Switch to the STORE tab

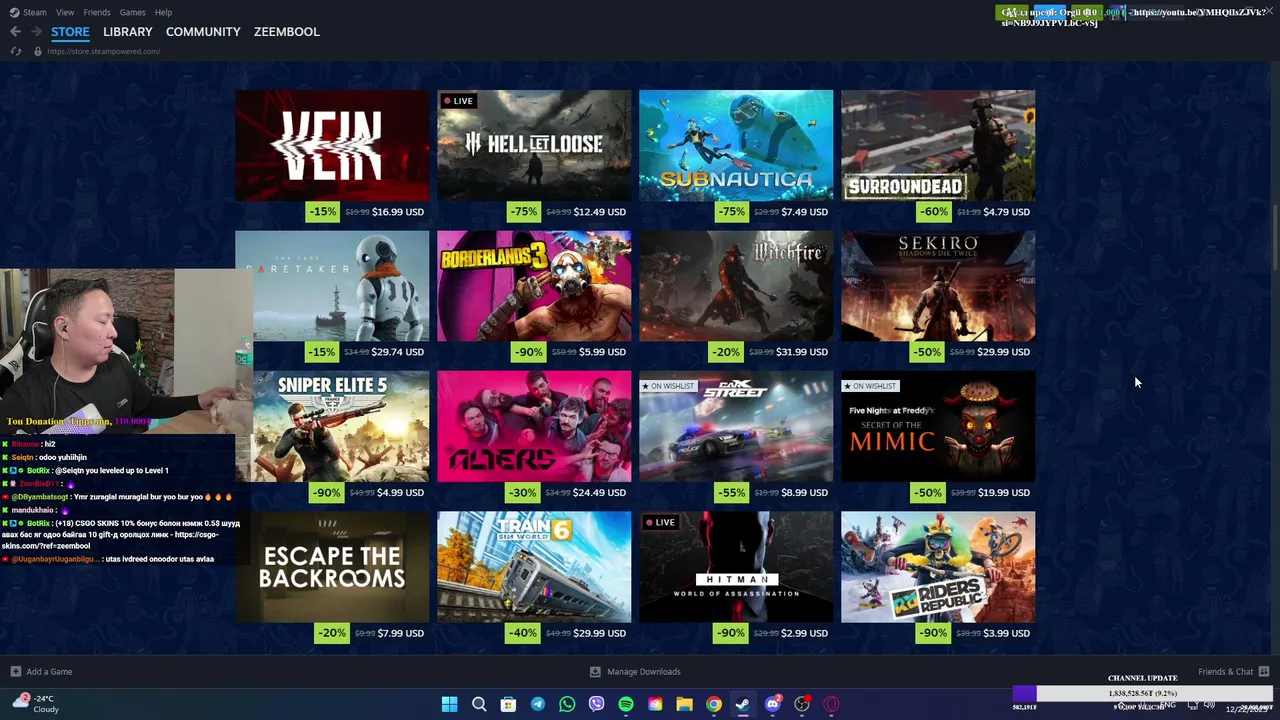pos(70,32)
